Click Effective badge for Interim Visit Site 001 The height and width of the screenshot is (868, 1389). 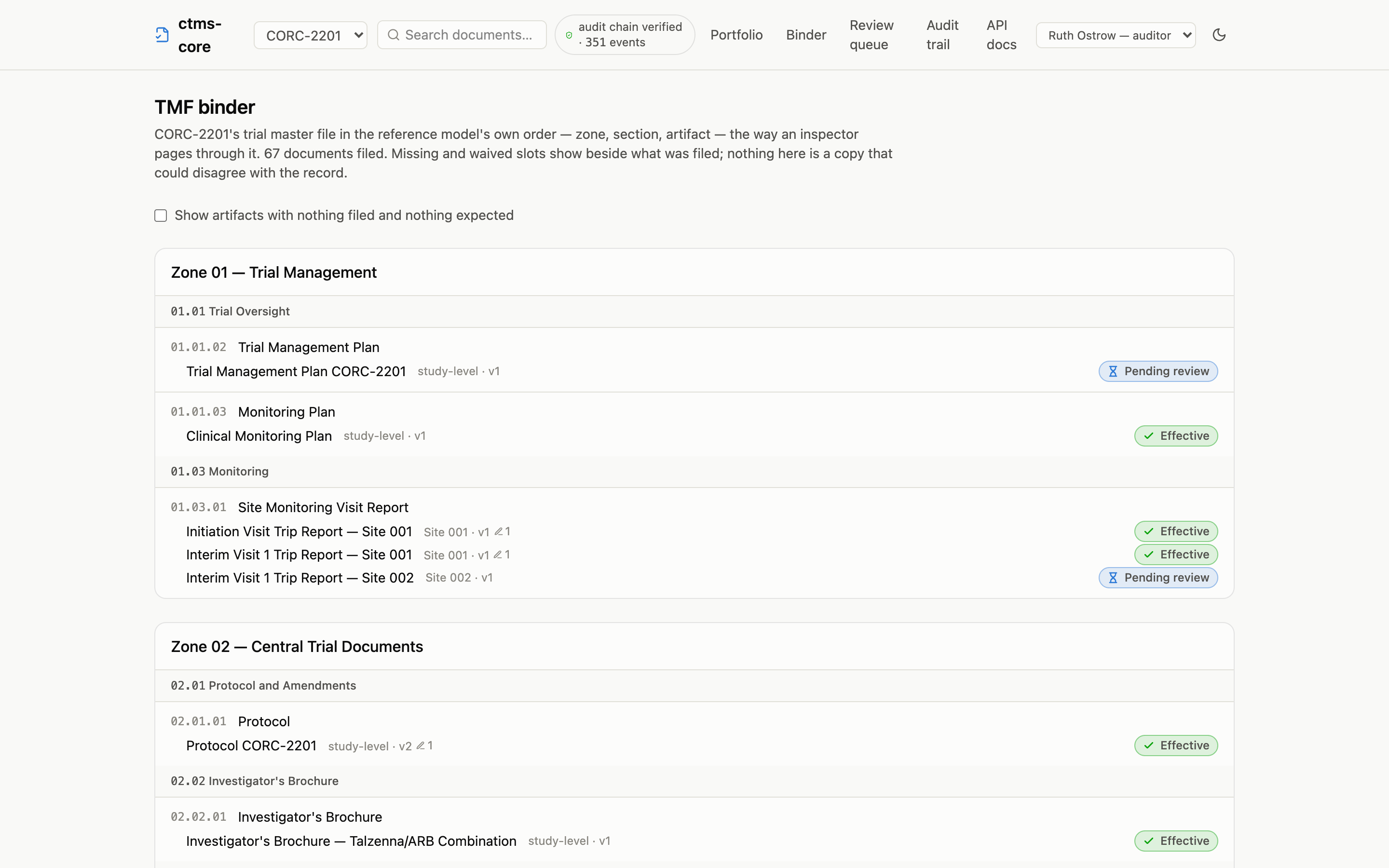point(1176,555)
